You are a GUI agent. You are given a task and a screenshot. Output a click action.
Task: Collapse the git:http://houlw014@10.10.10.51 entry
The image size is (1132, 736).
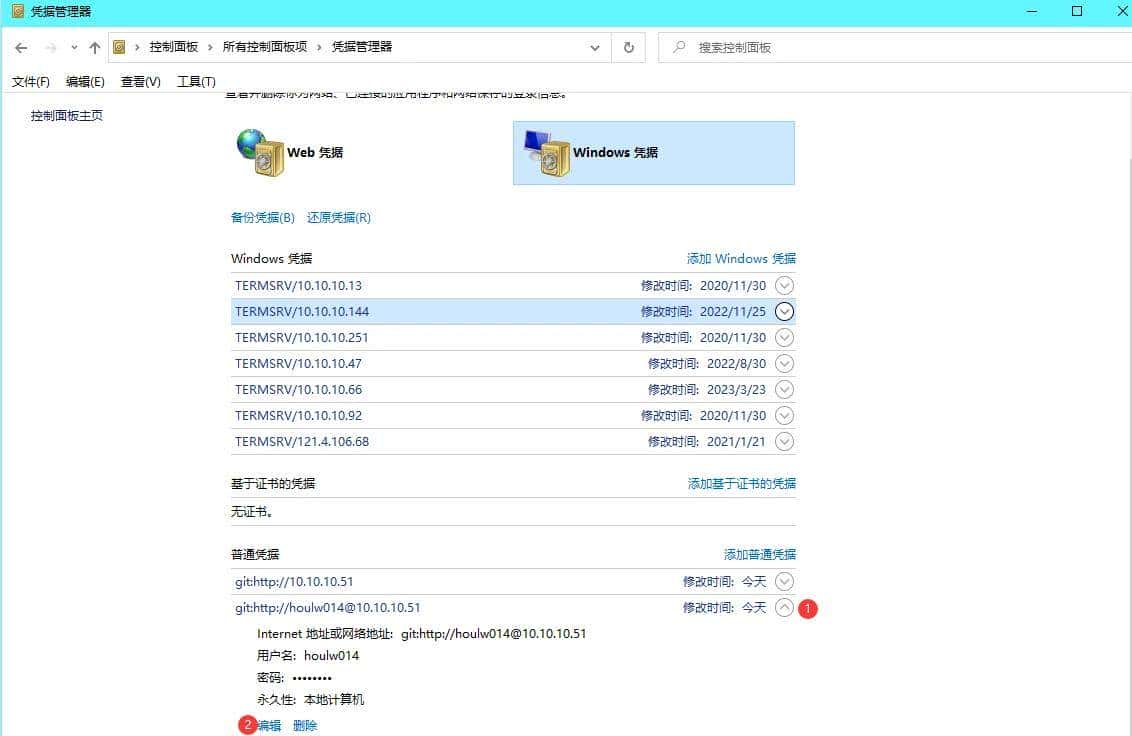pos(784,607)
